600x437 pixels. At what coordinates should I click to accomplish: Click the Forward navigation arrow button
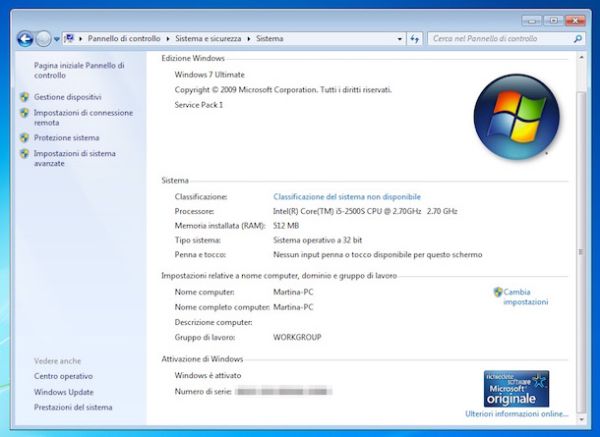[x=43, y=39]
